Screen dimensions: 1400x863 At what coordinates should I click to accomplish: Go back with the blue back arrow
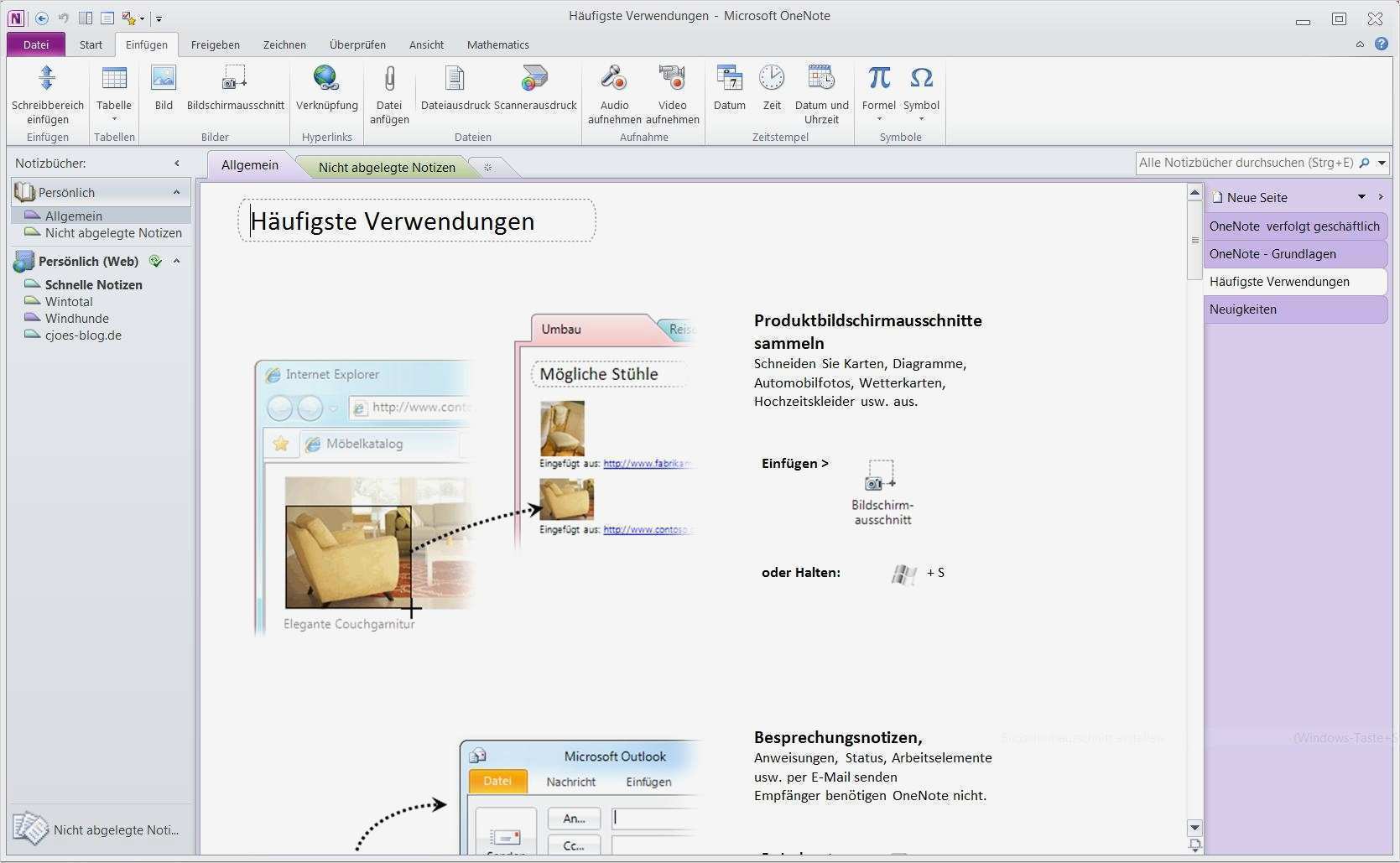pos(42,18)
